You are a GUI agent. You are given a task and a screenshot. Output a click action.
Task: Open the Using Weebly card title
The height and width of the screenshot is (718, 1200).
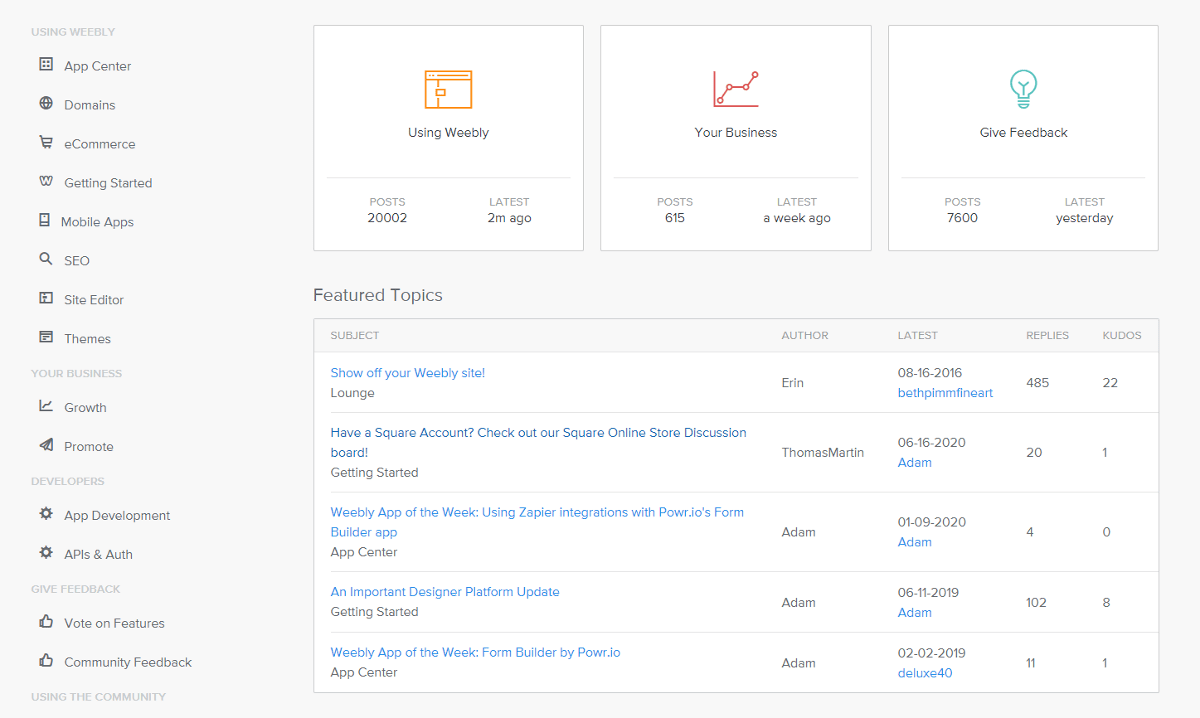pyautogui.click(x=448, y=132)
